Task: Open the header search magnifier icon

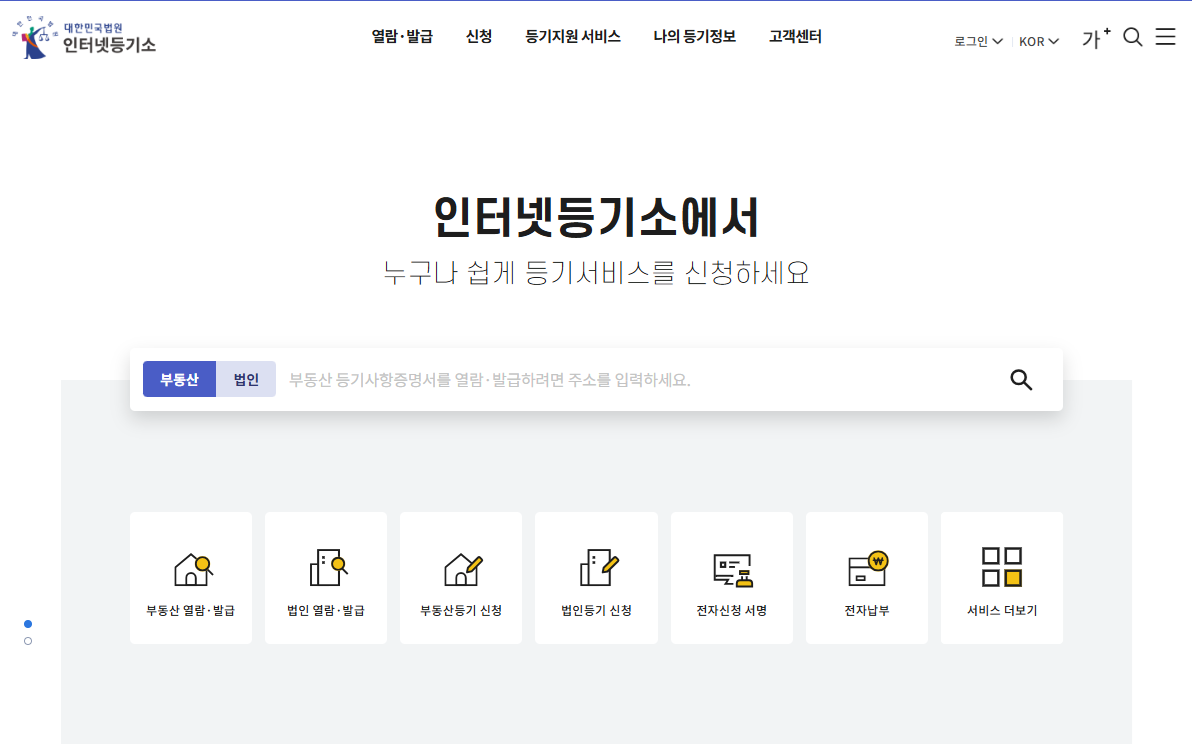Action: pos(1133,37)
